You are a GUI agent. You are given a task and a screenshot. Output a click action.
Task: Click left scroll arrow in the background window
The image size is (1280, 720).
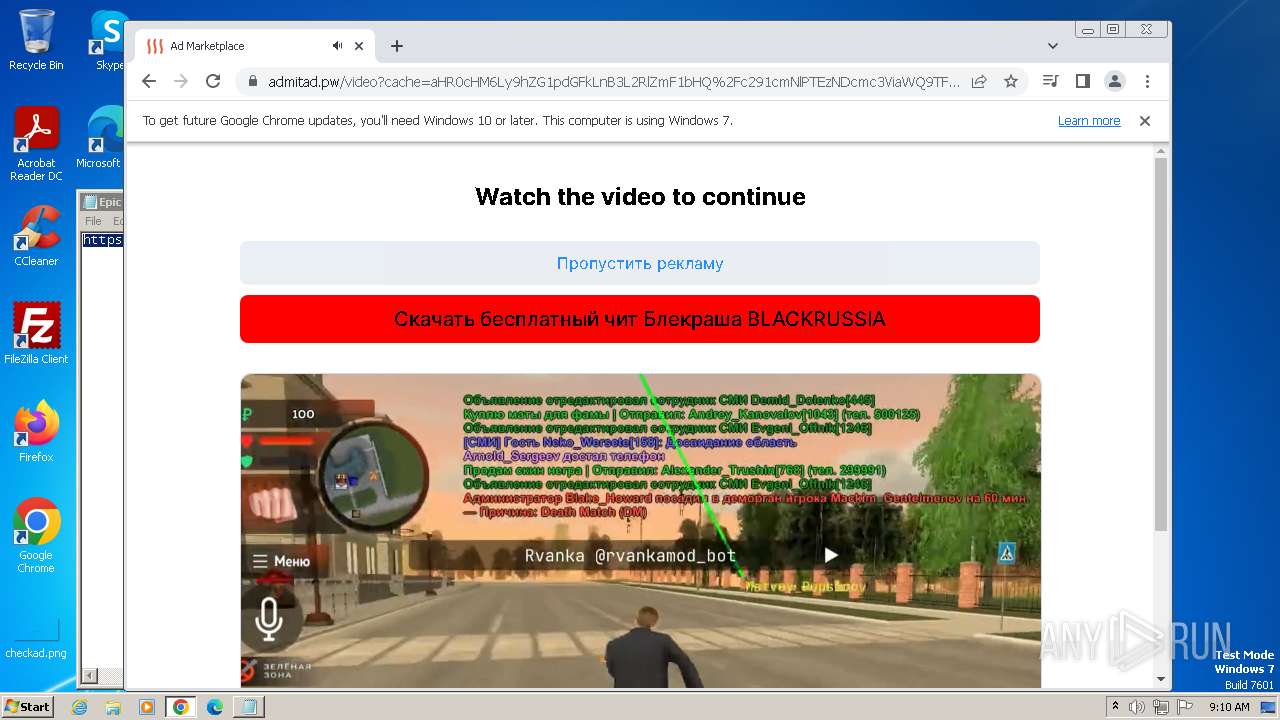(88, 676)
